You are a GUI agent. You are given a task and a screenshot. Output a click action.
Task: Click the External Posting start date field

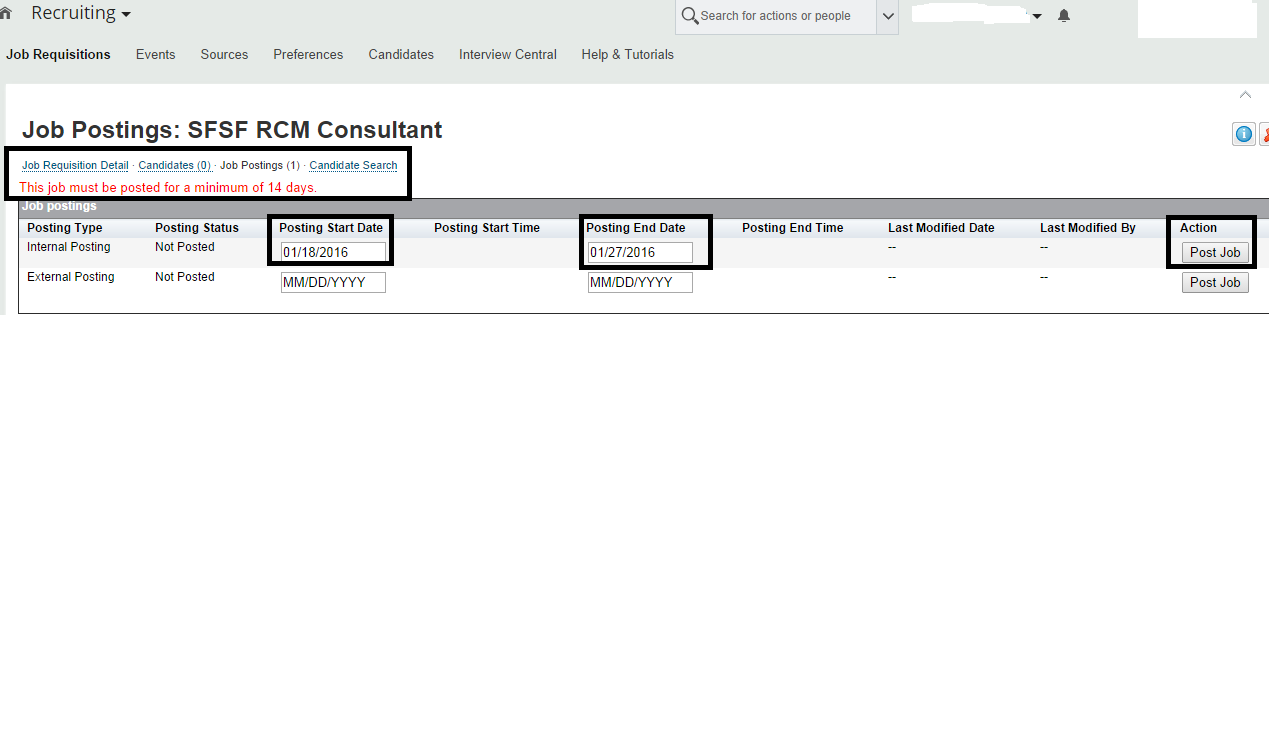(x=333, y=282)
